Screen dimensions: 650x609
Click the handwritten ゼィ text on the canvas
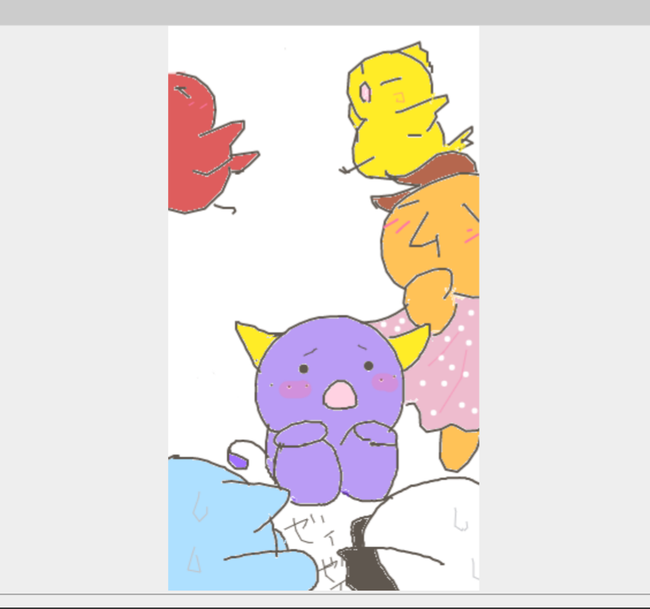pyautogui.click(x=310, y=531)
